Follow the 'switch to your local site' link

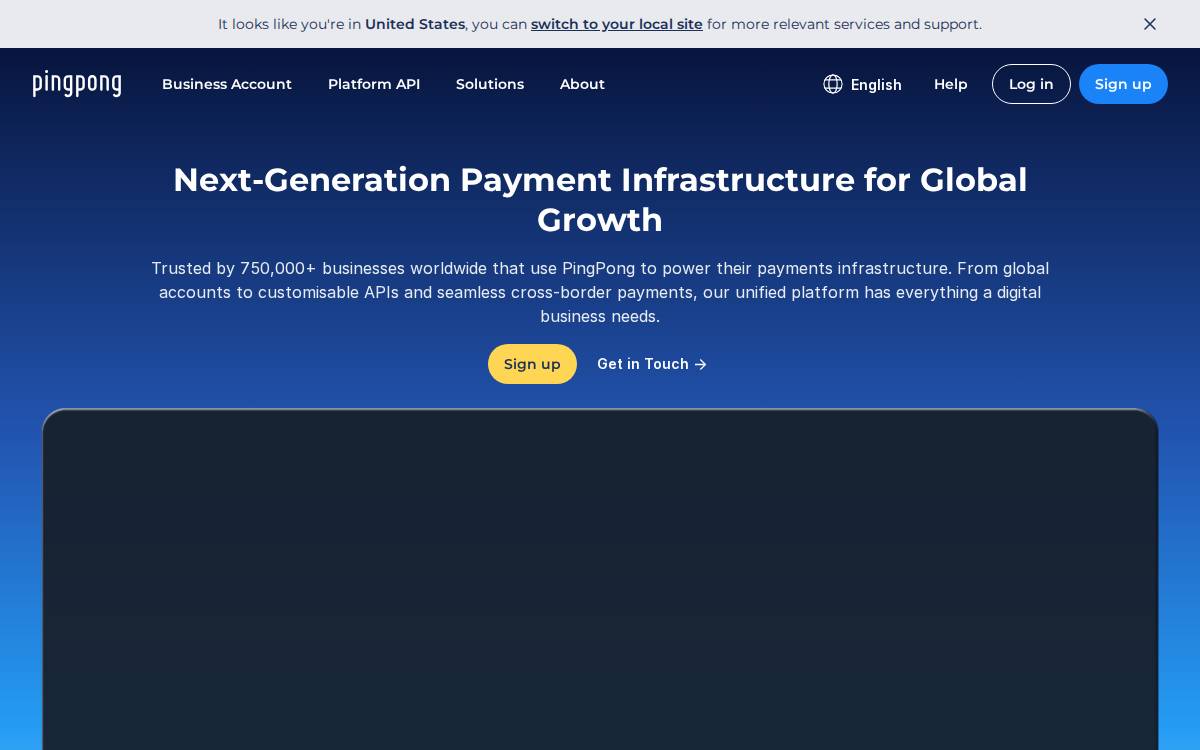pos(617,24)
